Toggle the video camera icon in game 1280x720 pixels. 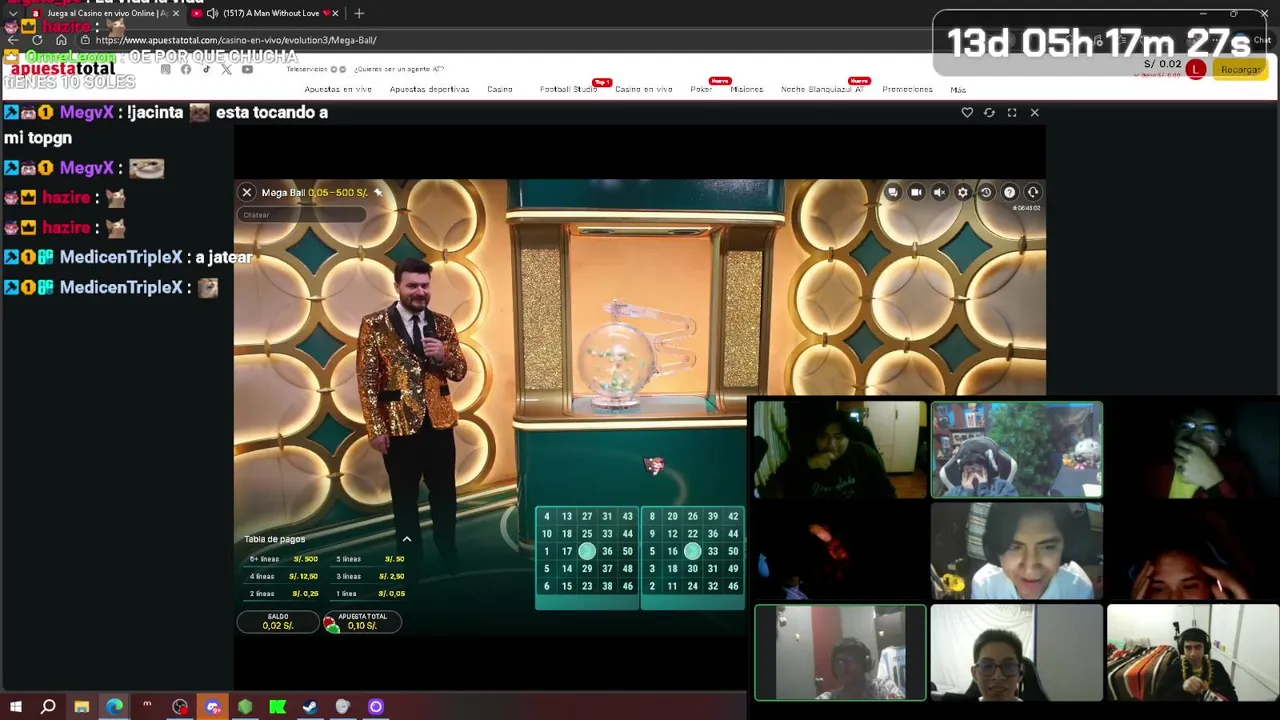coord(916,193)
